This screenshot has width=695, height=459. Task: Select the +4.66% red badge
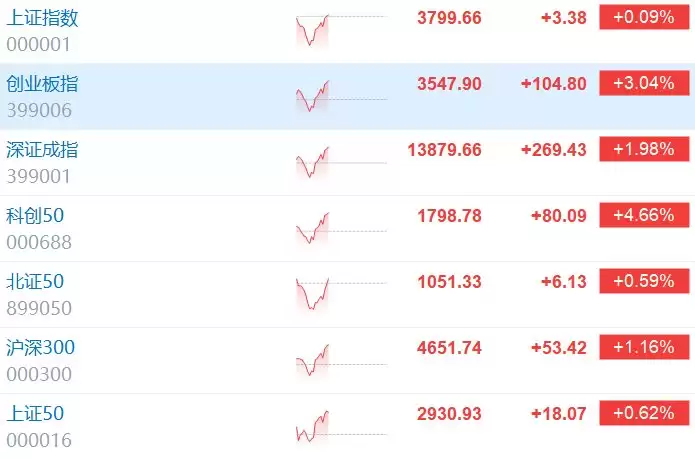point(644,215)
